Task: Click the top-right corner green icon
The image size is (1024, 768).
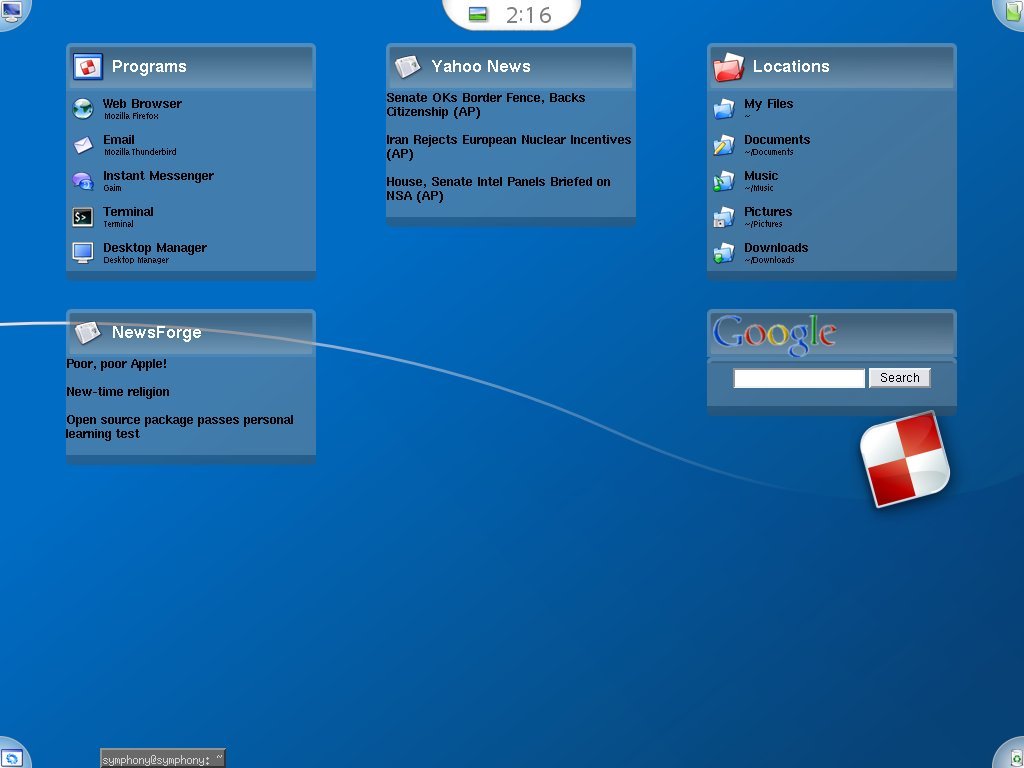Action: 1014,10
